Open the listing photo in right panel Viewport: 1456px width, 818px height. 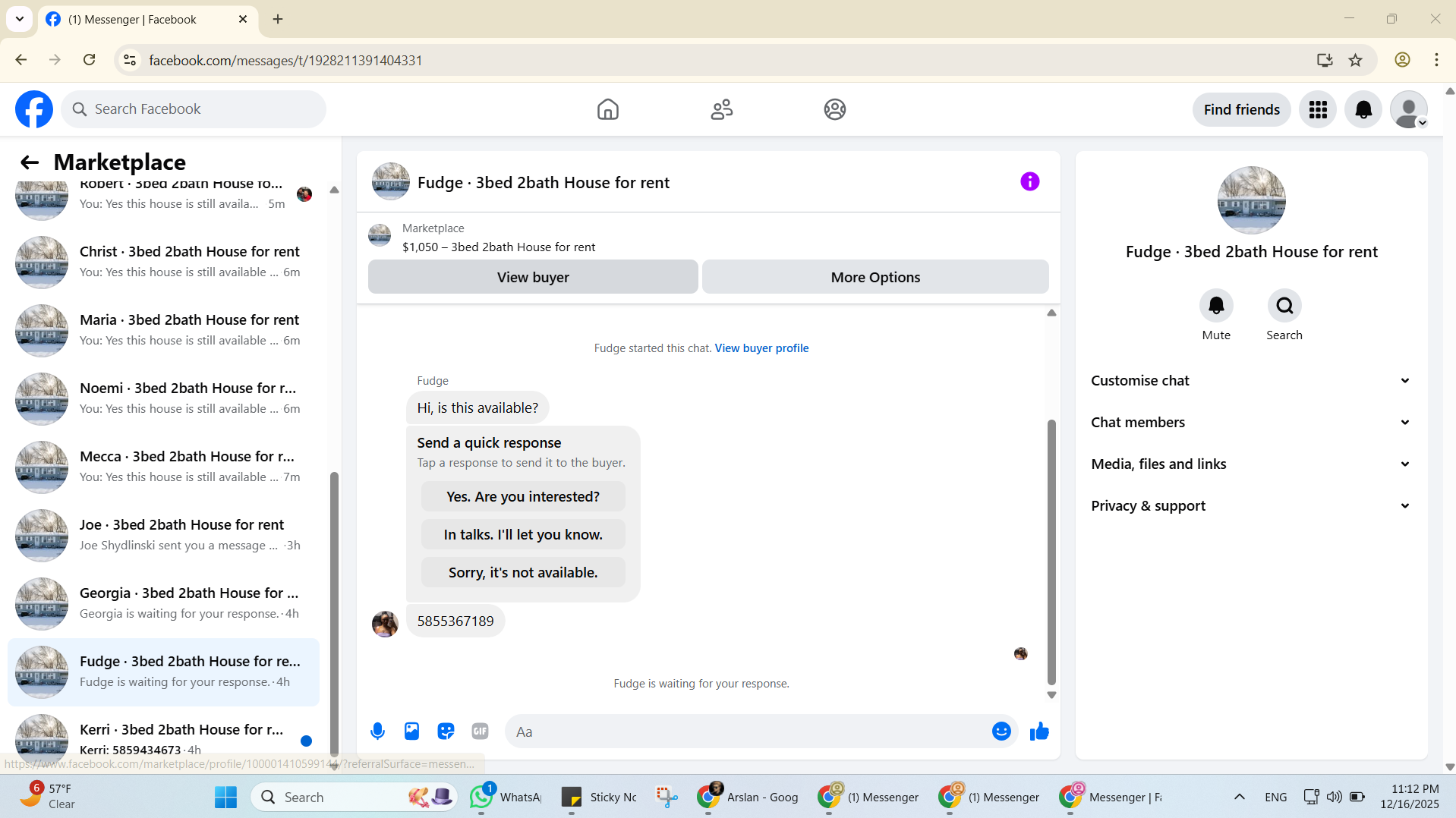pyautogui.click(x=1251, y=200)
